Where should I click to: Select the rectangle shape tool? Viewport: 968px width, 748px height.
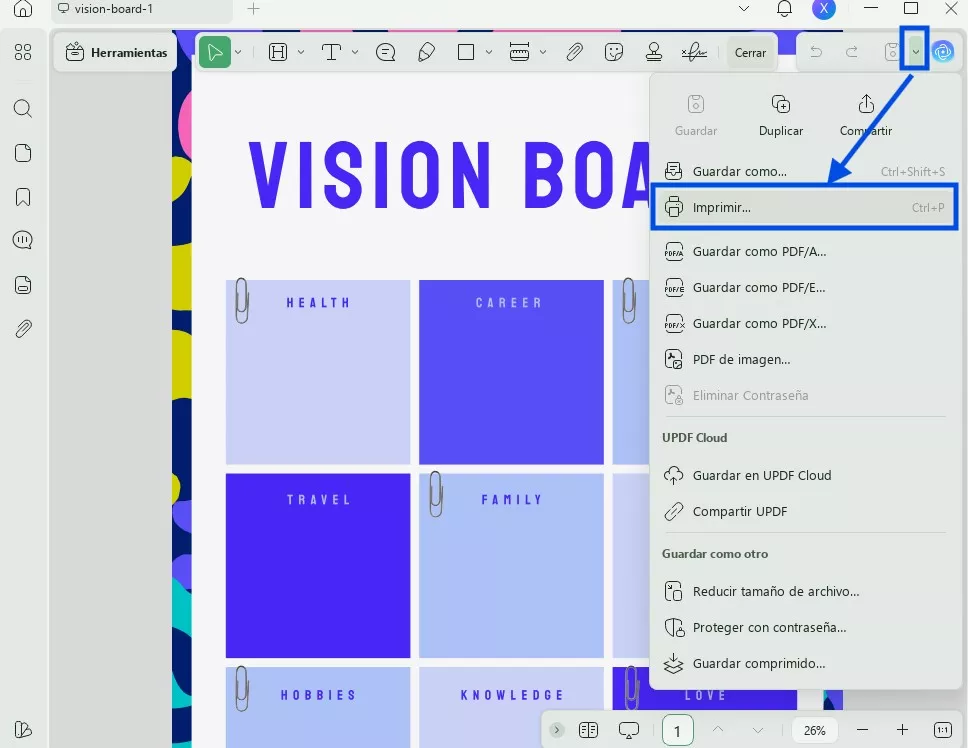(466, 52)
